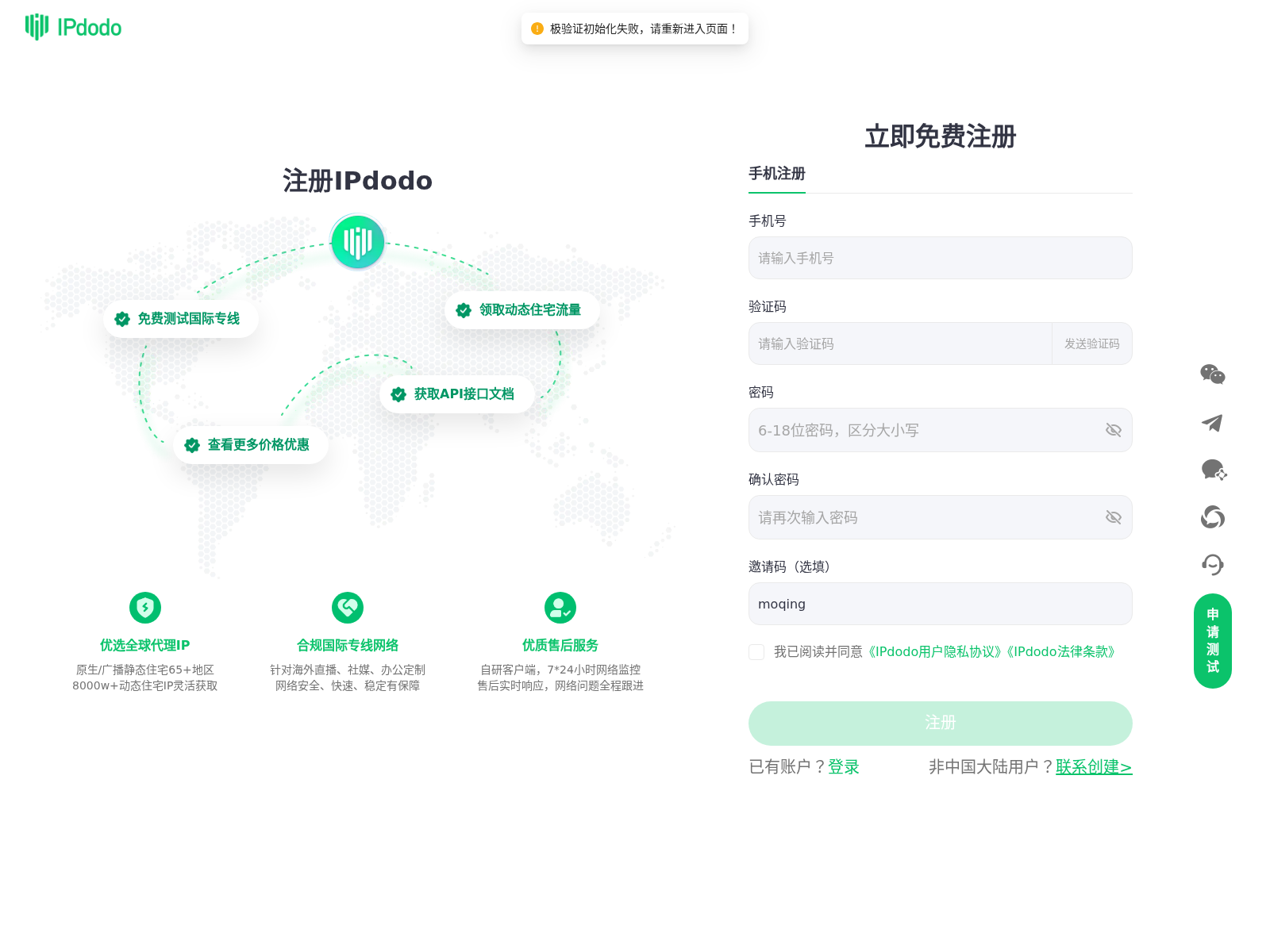Click the 登录 link
Image resolution: width=1270 pixels, height=952 pixels.
click(843, 766)
